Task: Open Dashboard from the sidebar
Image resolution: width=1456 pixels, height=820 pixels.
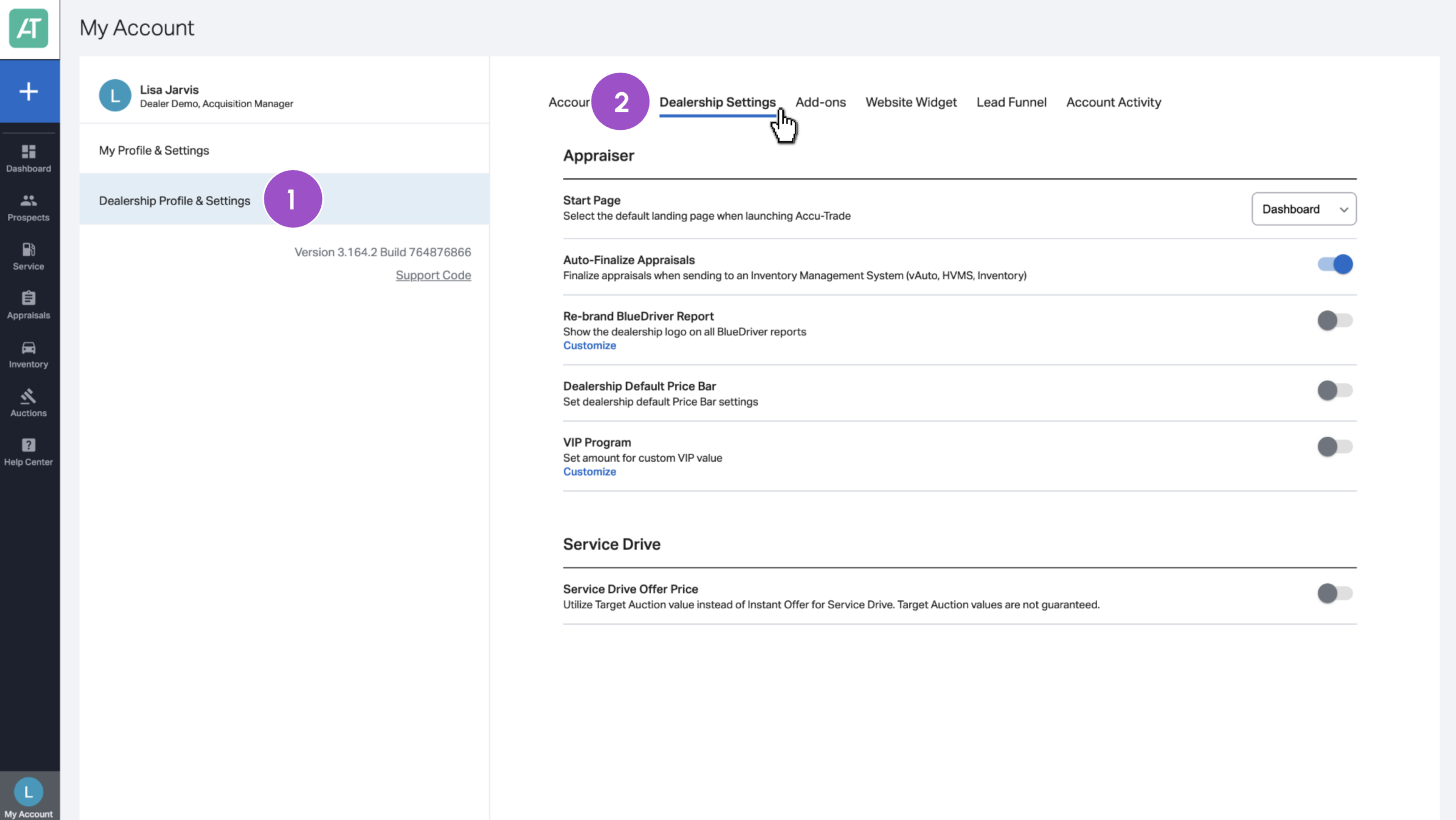Action: tap(28, 158)
